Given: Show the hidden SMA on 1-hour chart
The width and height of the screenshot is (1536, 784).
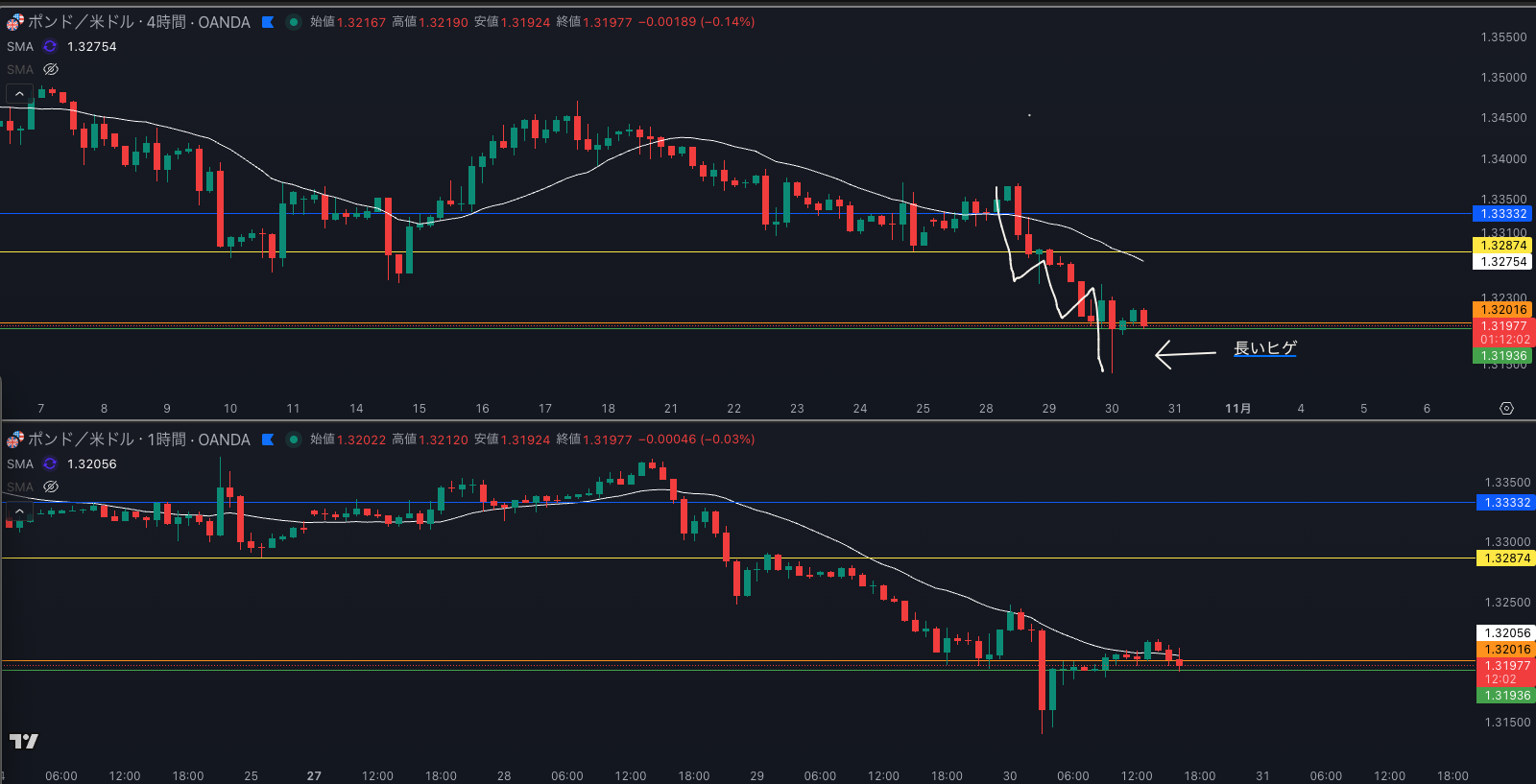Looking at the screenshot, I should pyautogui.click(x=51, y=487).
